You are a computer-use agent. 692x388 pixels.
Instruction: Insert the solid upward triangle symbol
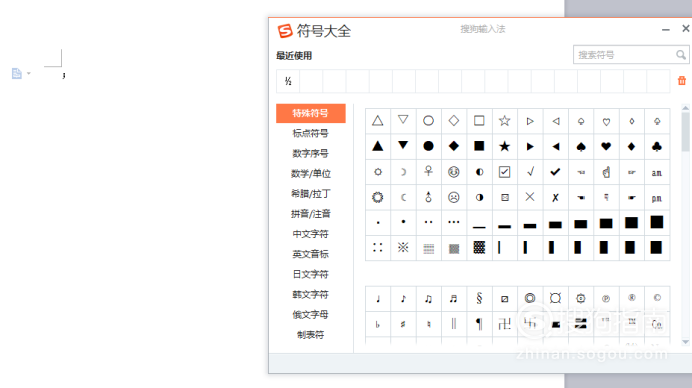(x=378, y=147)
